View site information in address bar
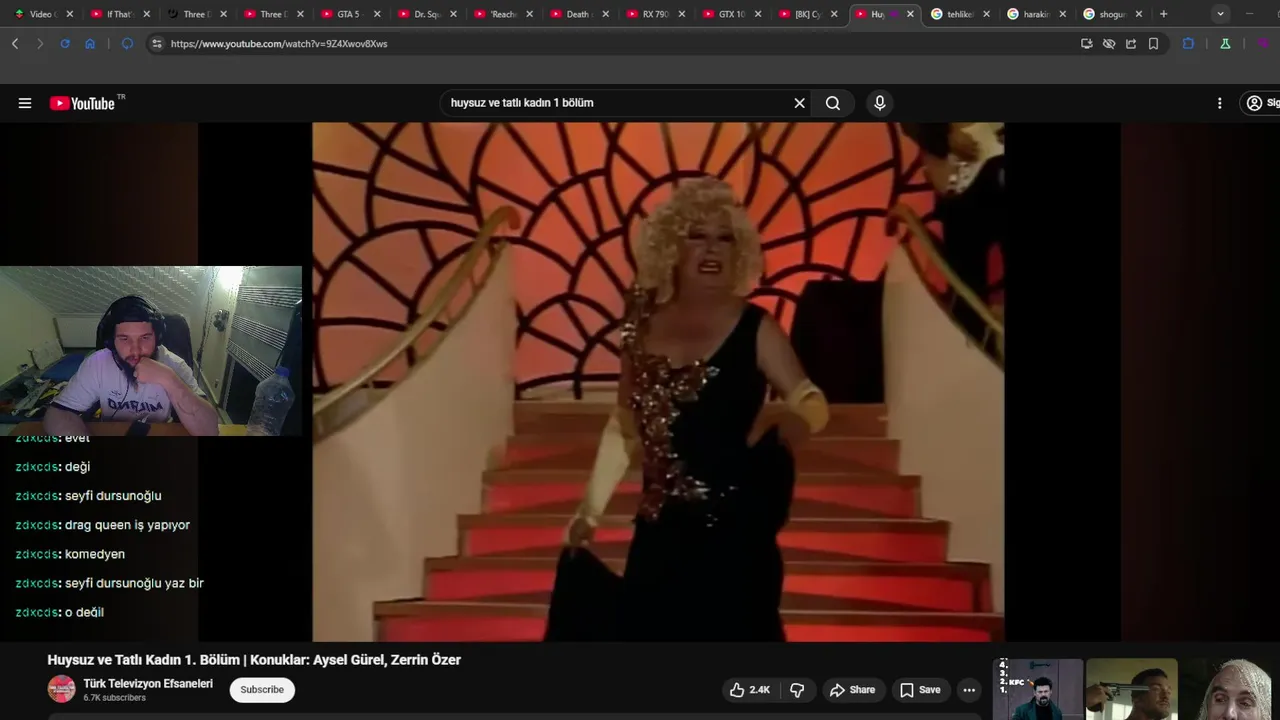This screenshot has width=1280, height=720. [x=156, y=44]
